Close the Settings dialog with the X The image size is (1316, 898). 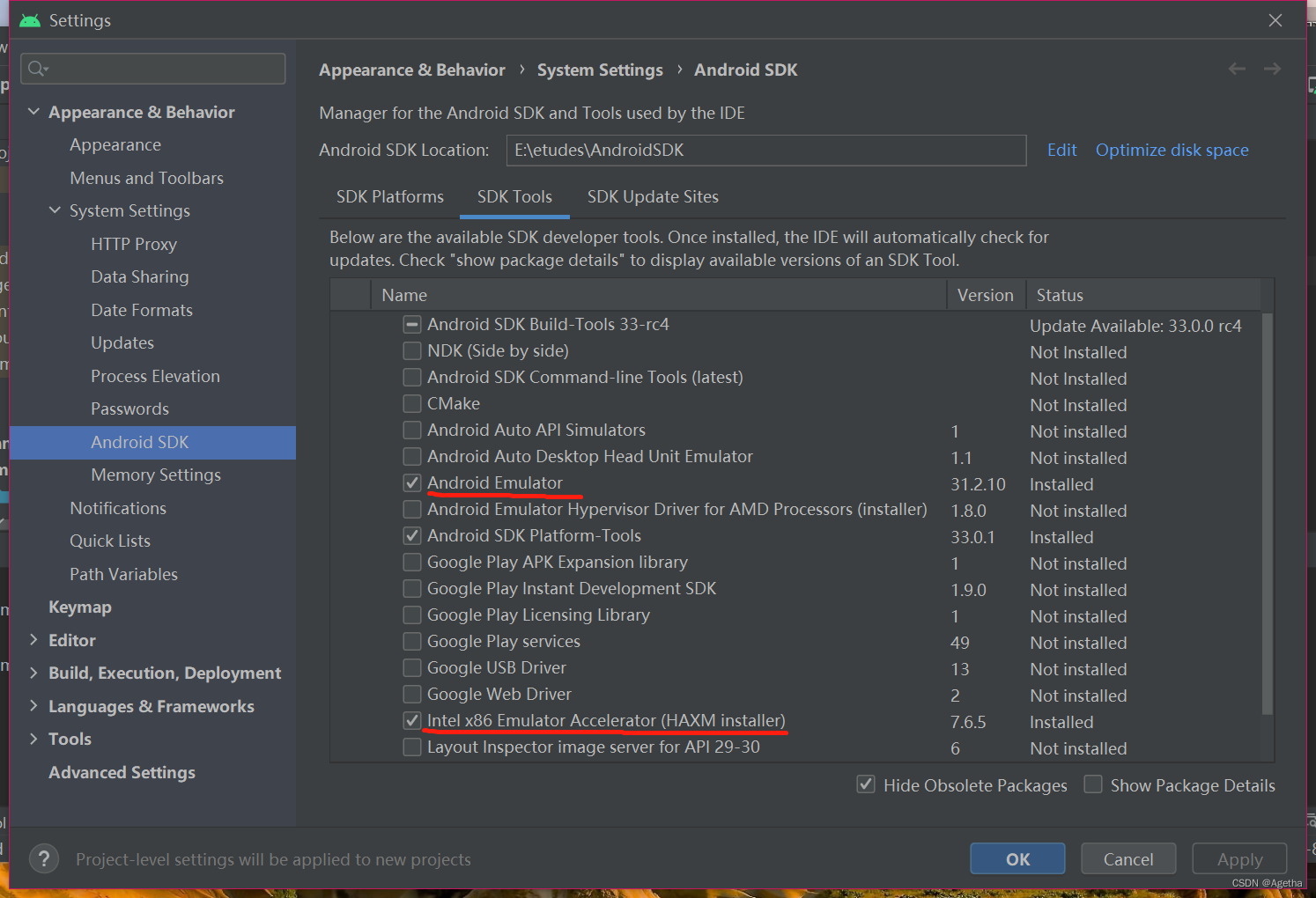(1275, 20)
